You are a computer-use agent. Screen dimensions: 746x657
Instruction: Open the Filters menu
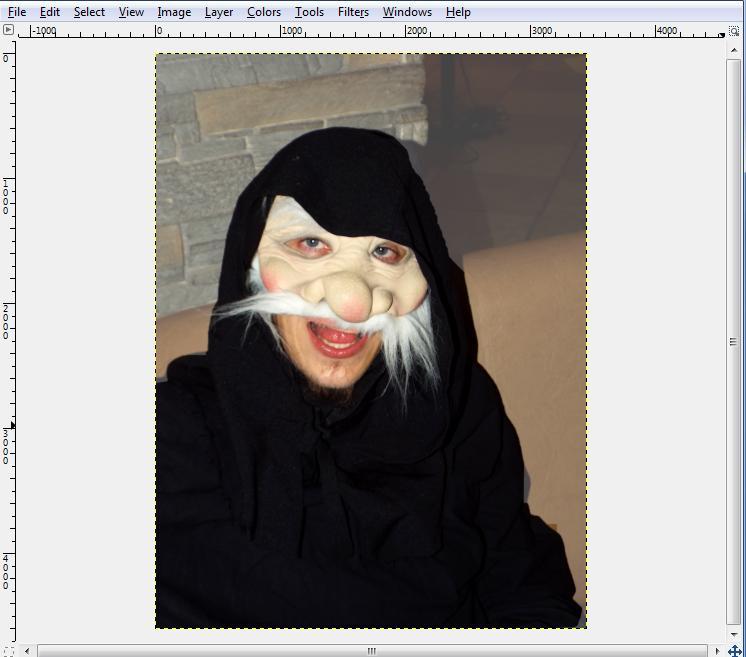353,12
